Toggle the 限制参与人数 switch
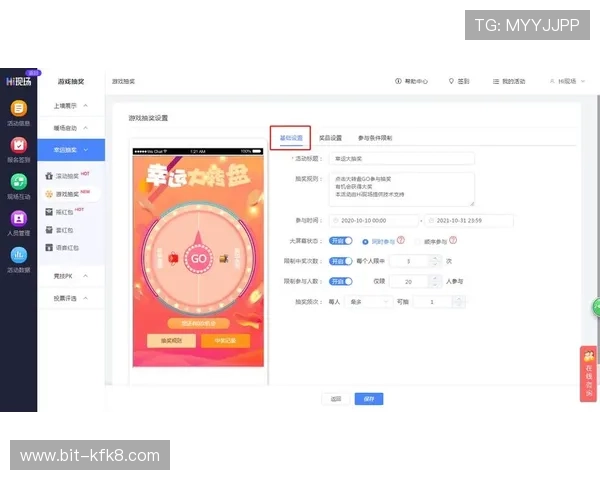The height and width of the screenshot is (480, 600). point(340,281)
